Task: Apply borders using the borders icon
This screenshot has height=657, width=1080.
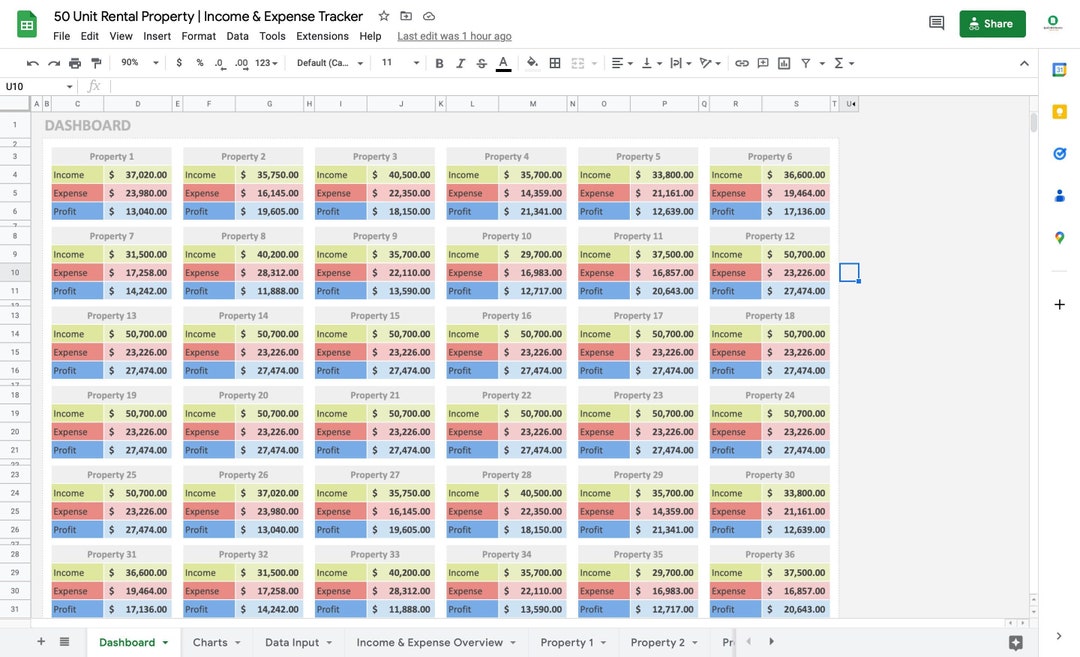Action: click(554, 62)
